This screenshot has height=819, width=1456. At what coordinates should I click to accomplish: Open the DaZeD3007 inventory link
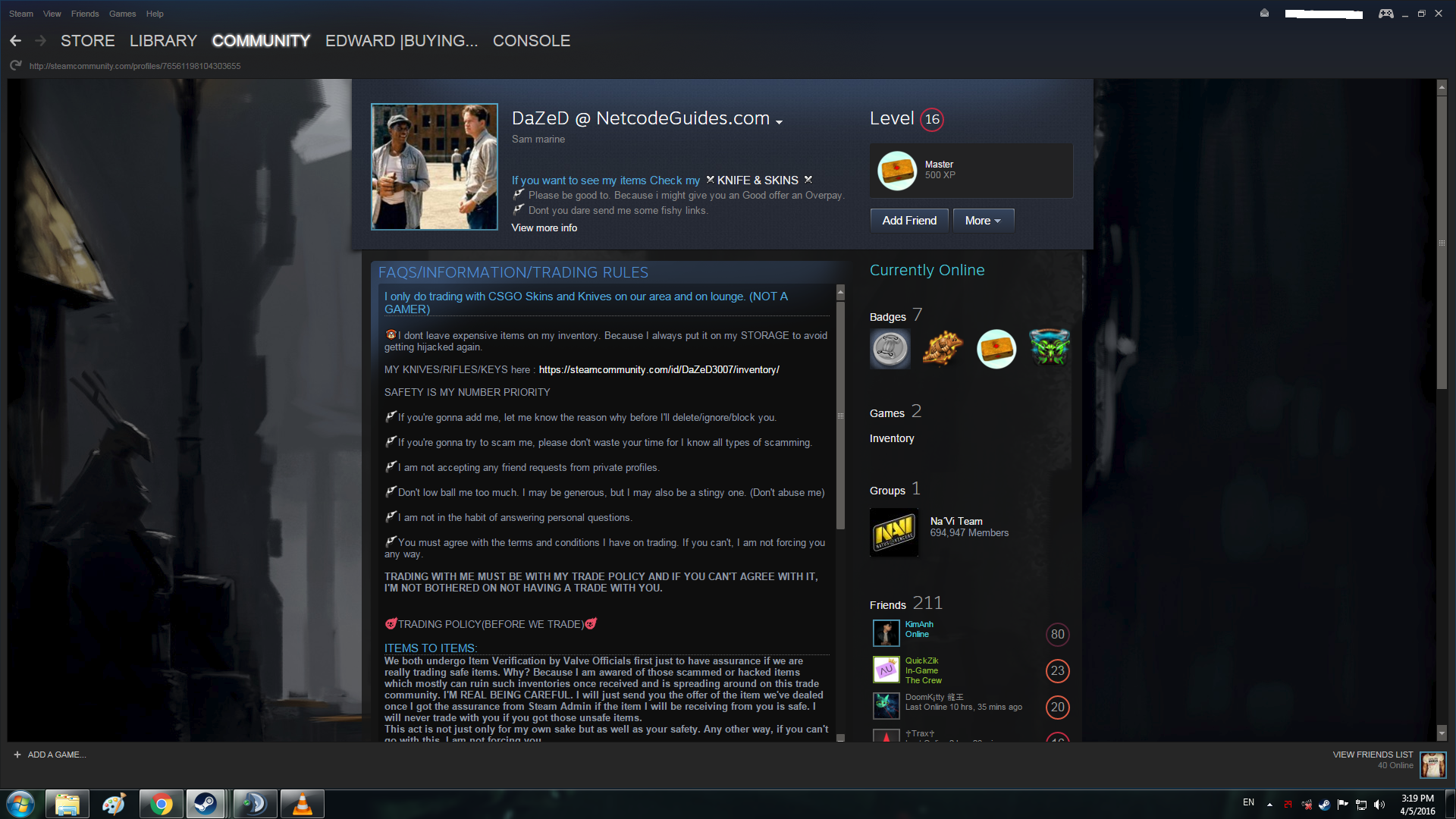[658, 370]
